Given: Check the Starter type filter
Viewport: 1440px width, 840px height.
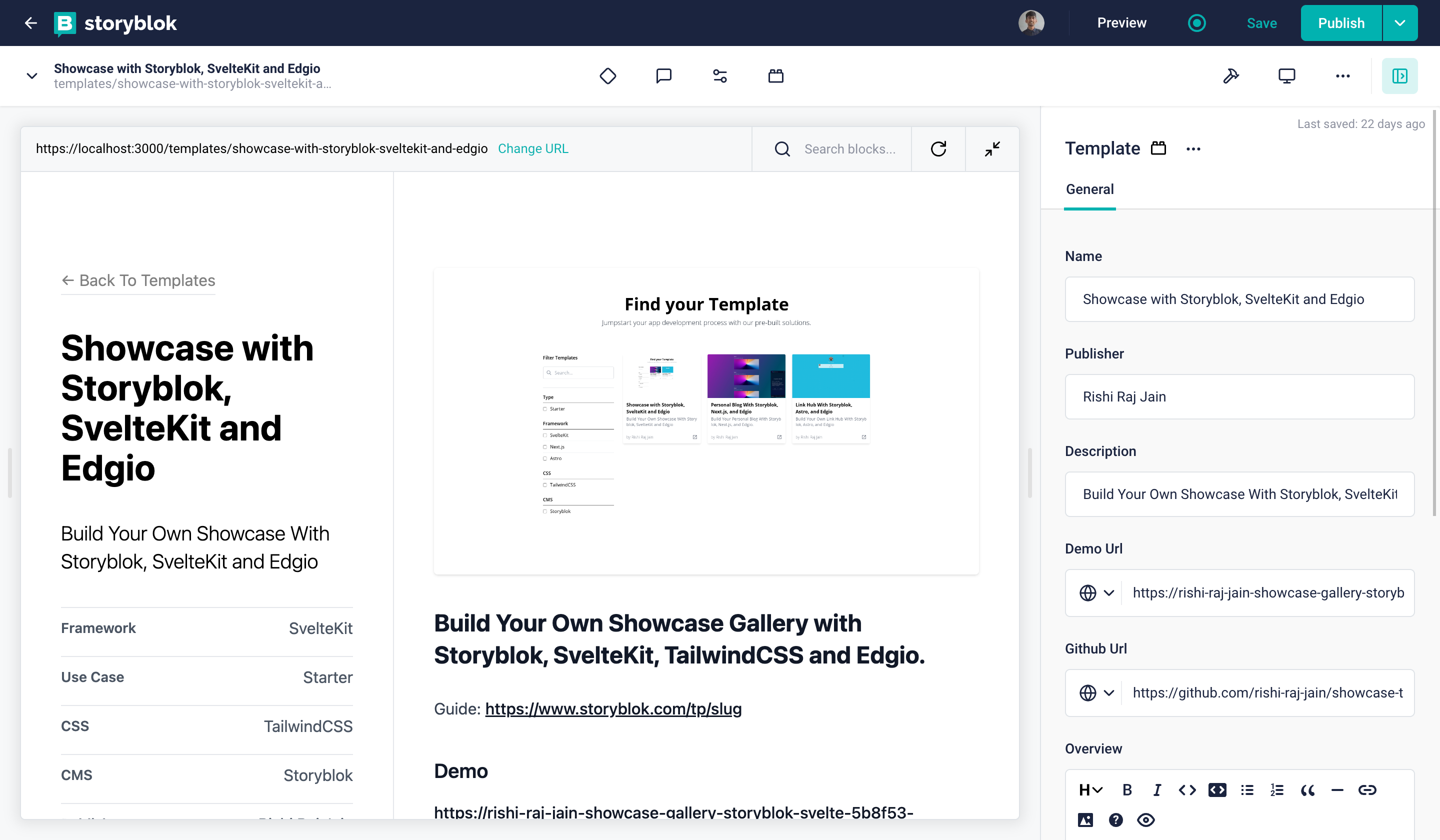Looking at the screenshot, I should click(545, 408).
